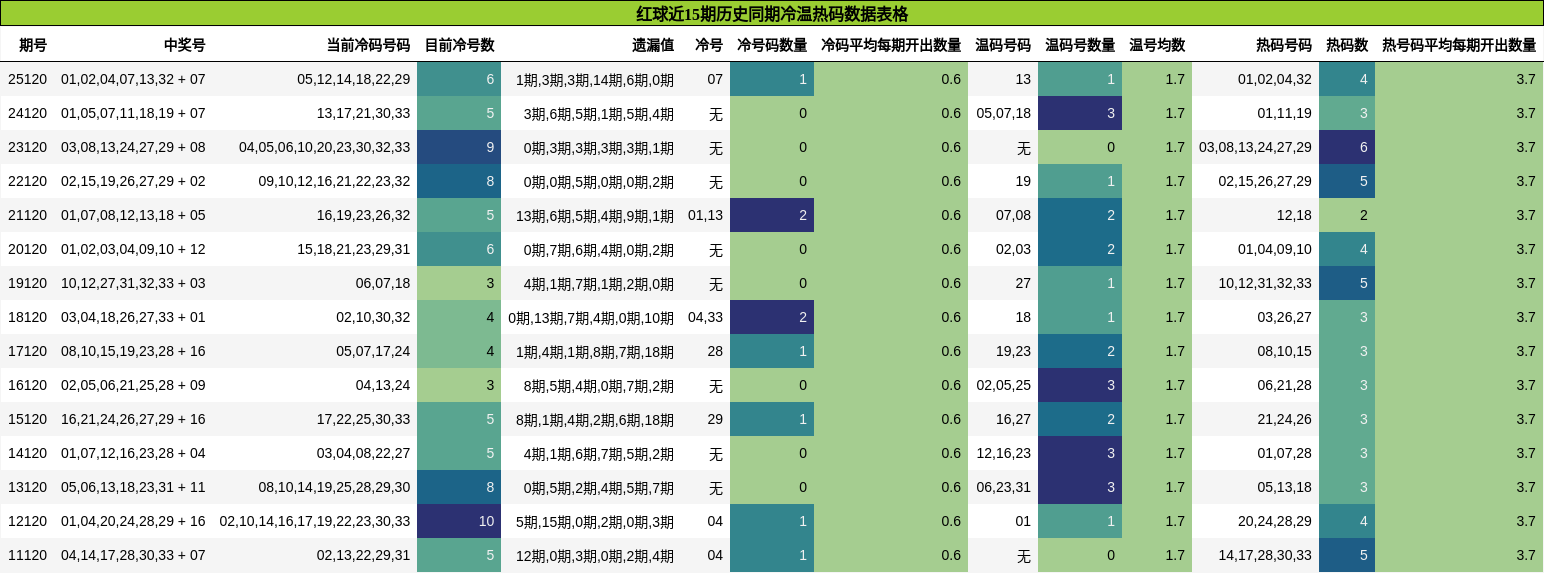Select the 遗漏值 column header
1544x573 pixels.
[x=653, y=45]
